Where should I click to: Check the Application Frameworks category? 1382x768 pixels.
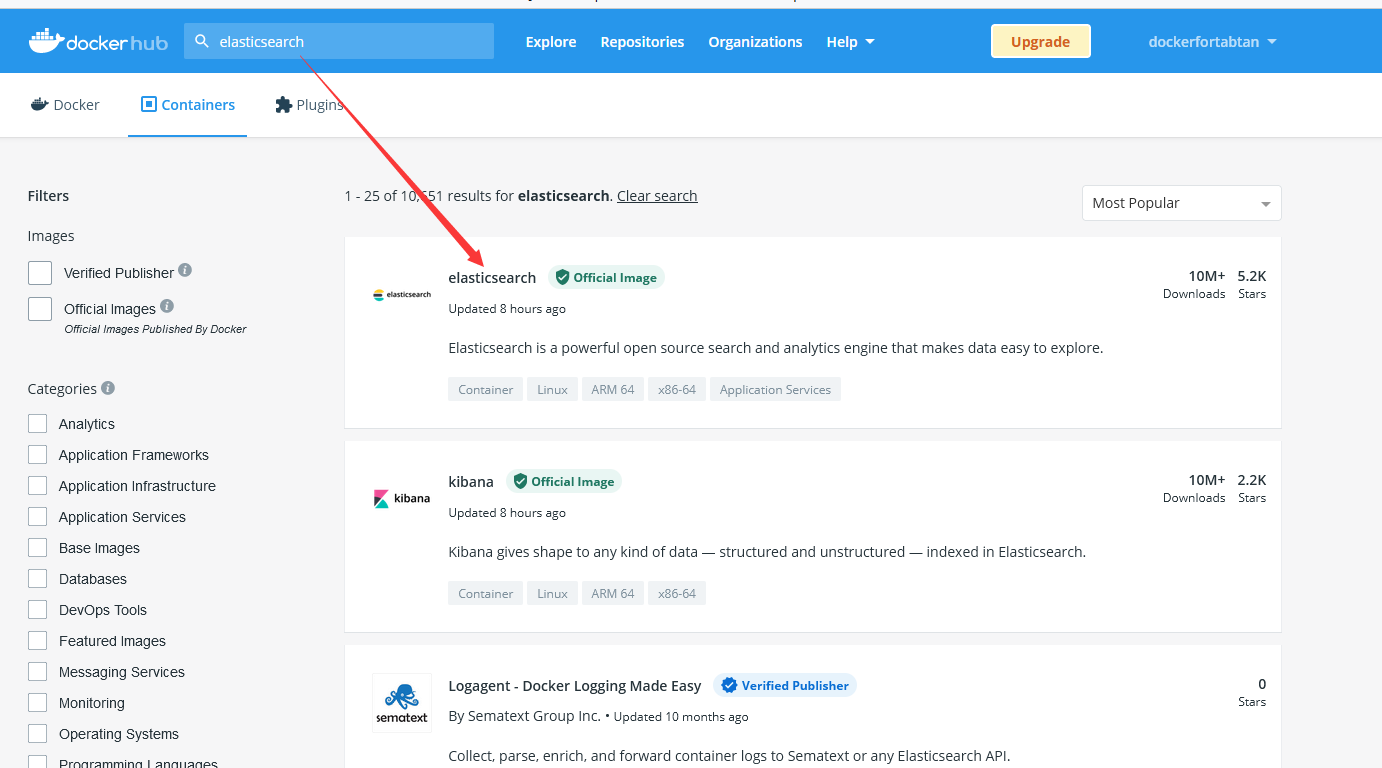point(38,454)
